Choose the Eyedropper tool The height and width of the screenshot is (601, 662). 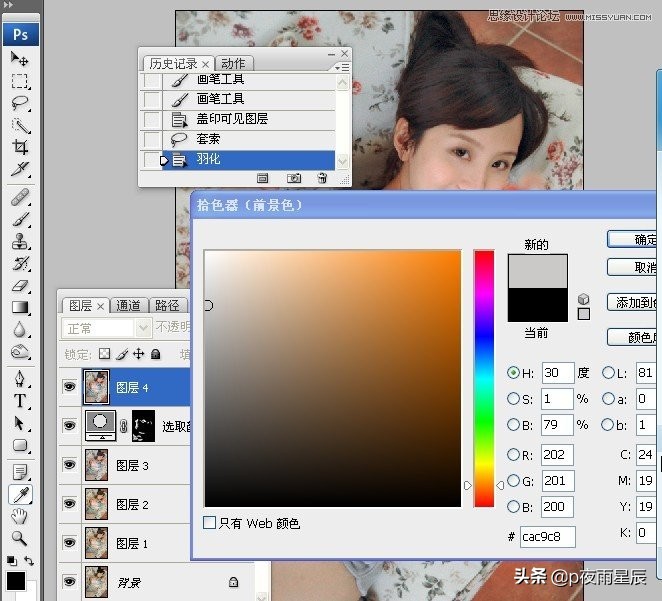19,494
